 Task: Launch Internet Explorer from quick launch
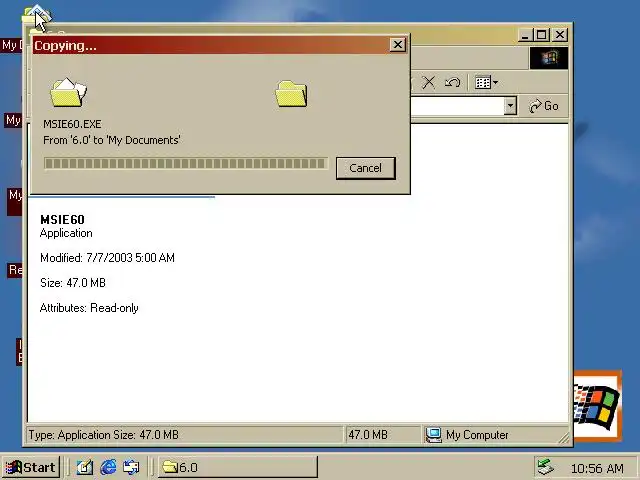point(108,467)
